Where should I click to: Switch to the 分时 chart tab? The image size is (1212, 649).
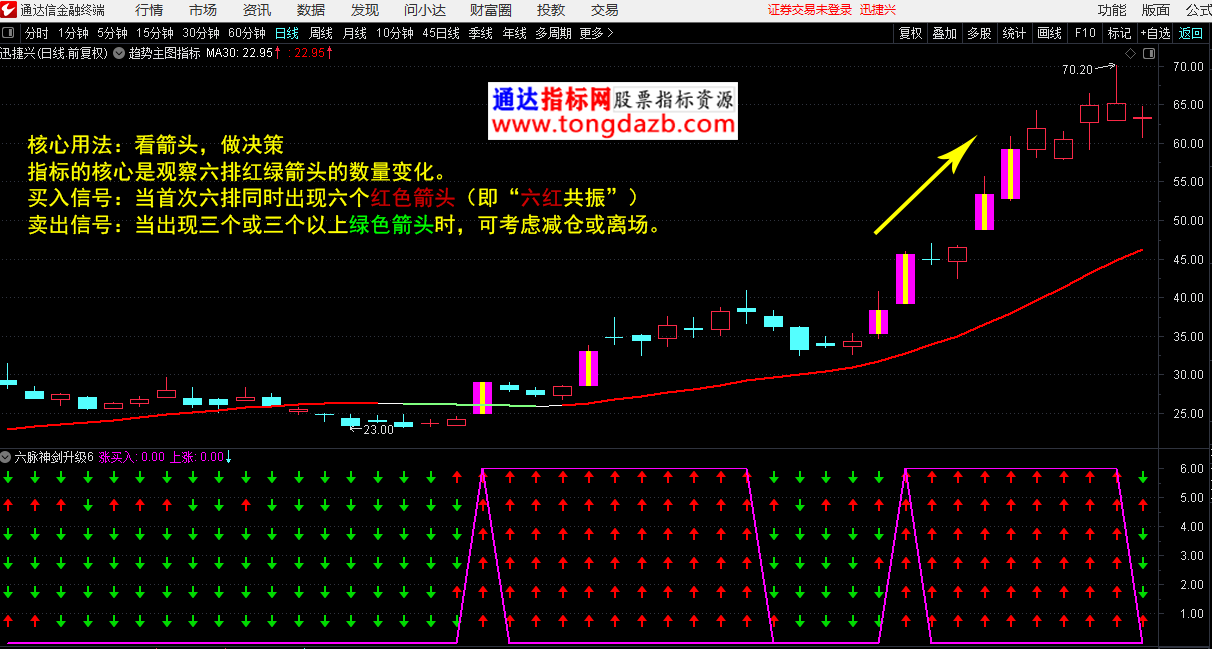[36, 33]
